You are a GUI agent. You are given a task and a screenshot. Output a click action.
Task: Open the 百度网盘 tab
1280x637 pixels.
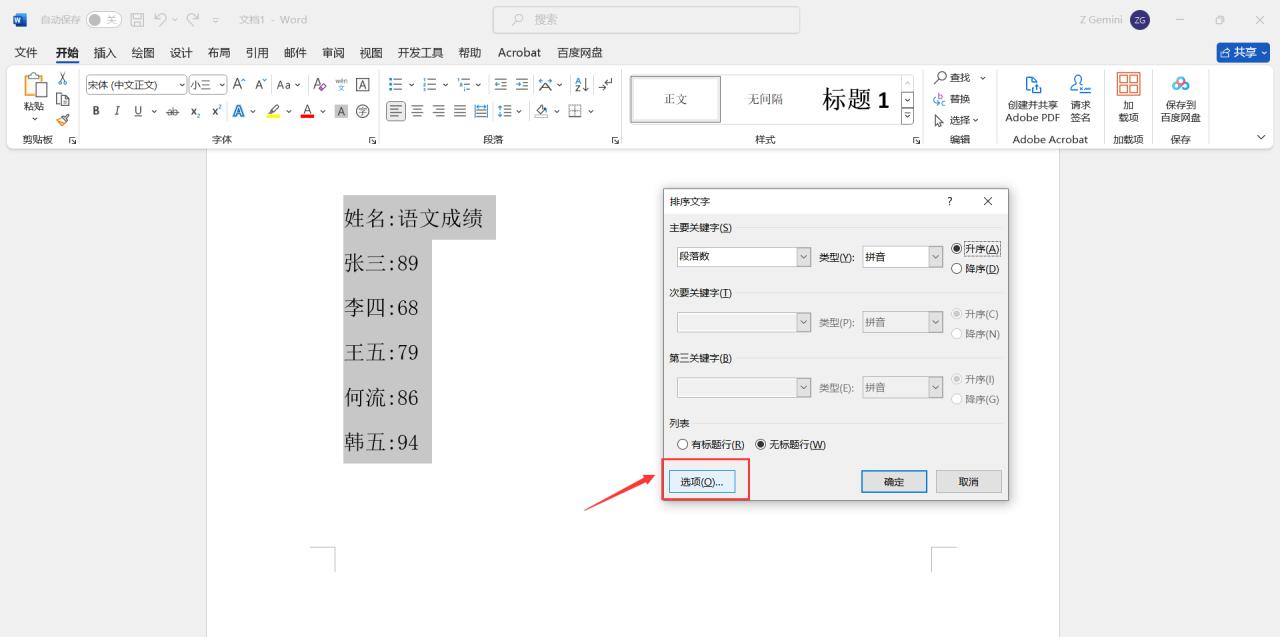point(580,52)
